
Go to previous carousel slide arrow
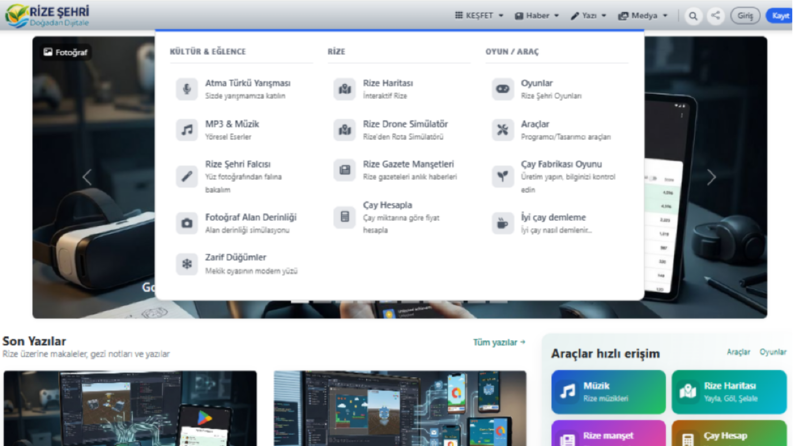[87, 177]
